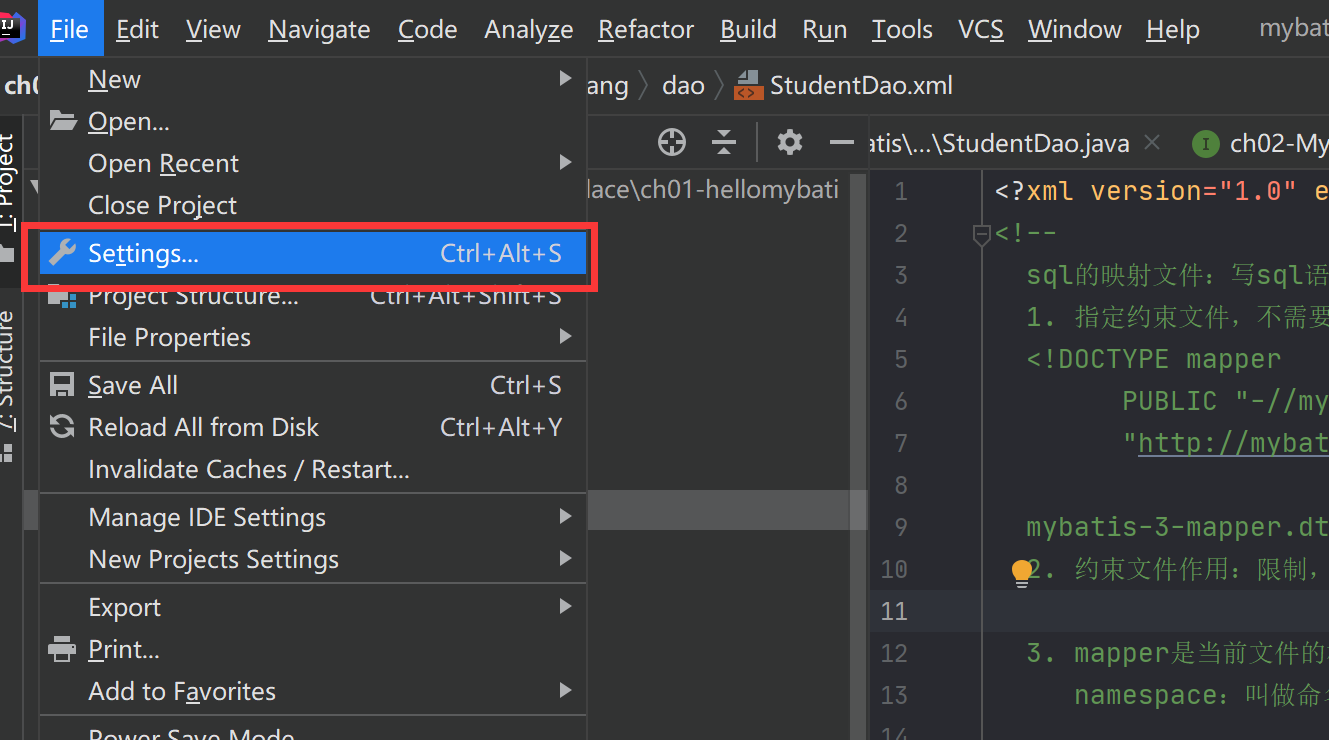Click the collapse all icon in Project panel
Viewport: 1329px width, 740px height.
click(x=724, y=143)
